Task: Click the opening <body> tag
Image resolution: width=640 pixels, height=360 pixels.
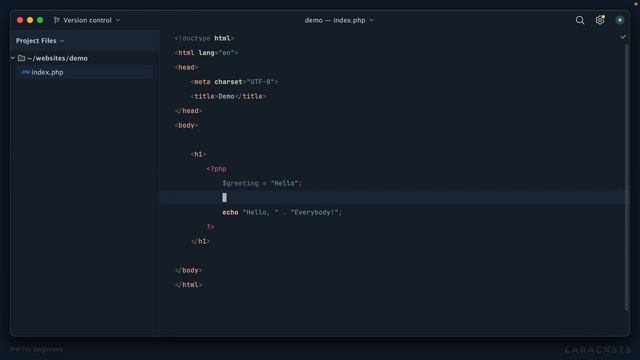Action: click(x=186, y=125)
